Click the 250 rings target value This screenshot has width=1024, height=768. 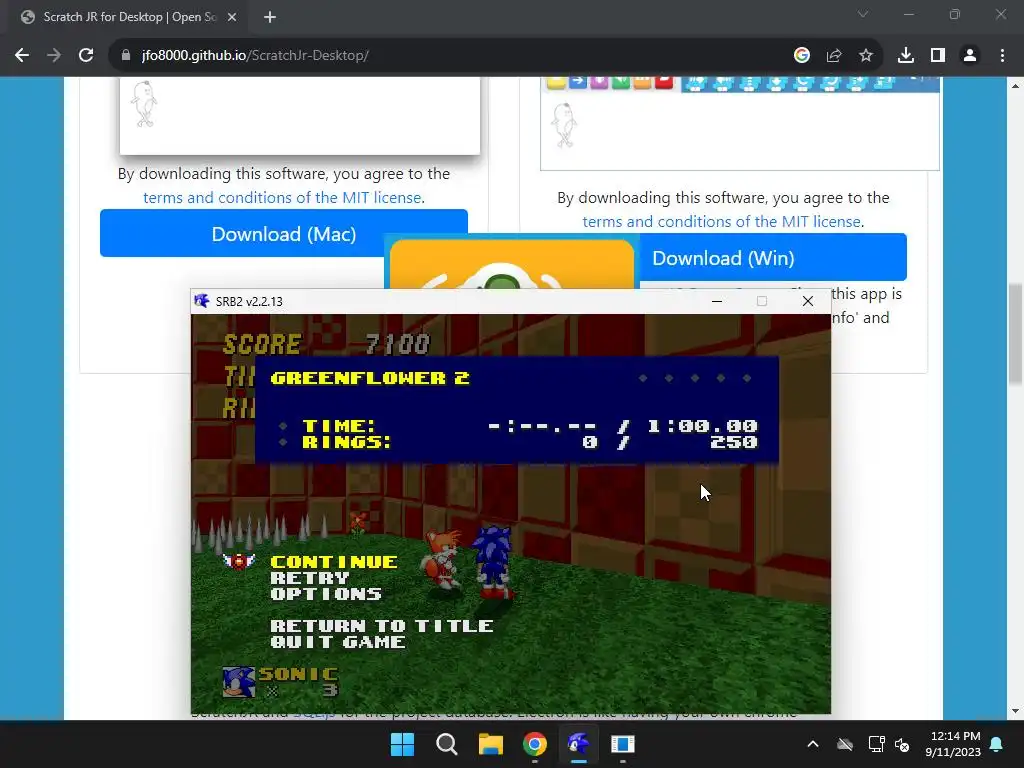734,442
